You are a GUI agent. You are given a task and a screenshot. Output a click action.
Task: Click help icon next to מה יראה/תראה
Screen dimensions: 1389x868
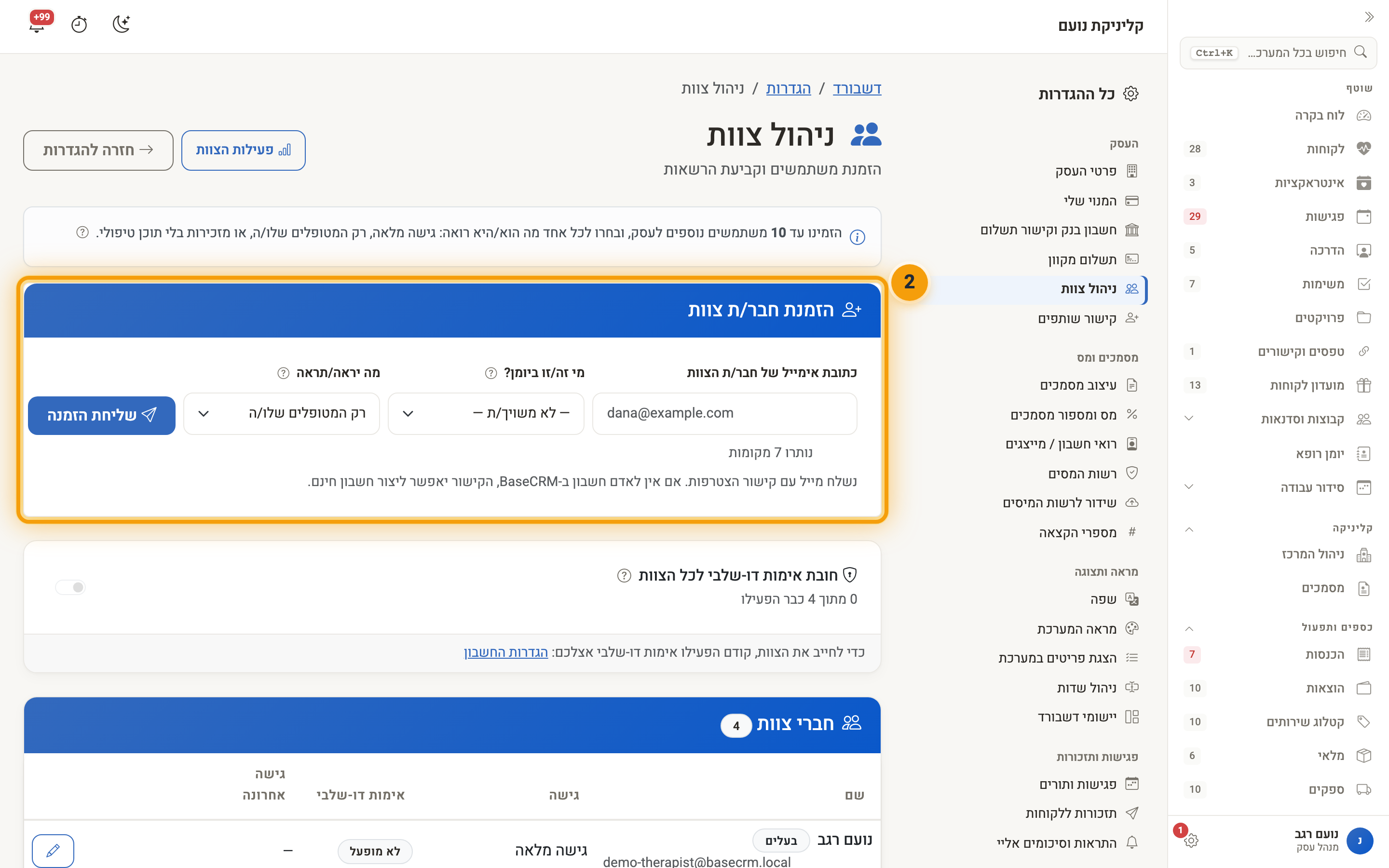tap(283, 373)
